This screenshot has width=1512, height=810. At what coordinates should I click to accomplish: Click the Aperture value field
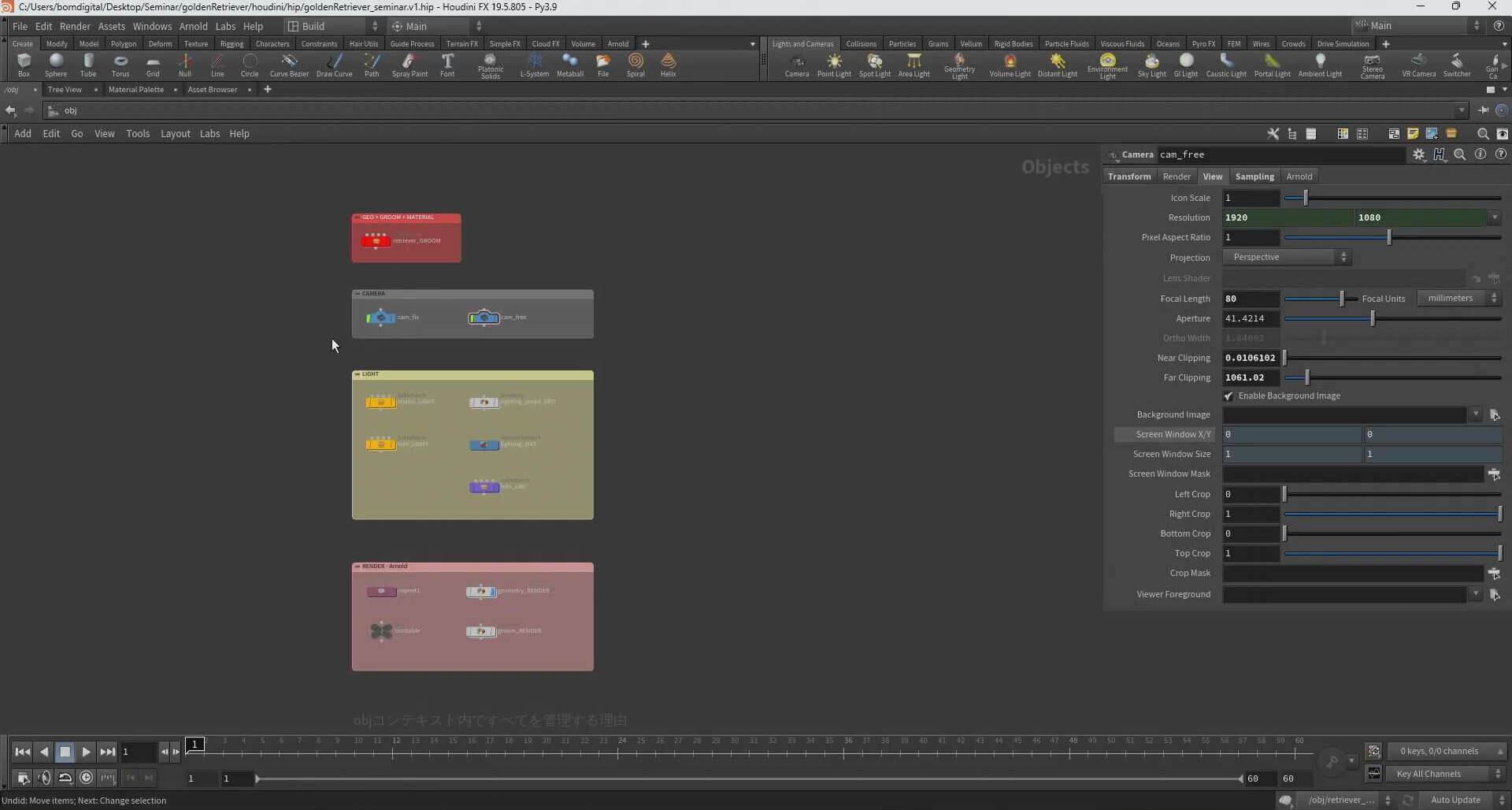pyautogui.click(x=1251, y=318)
